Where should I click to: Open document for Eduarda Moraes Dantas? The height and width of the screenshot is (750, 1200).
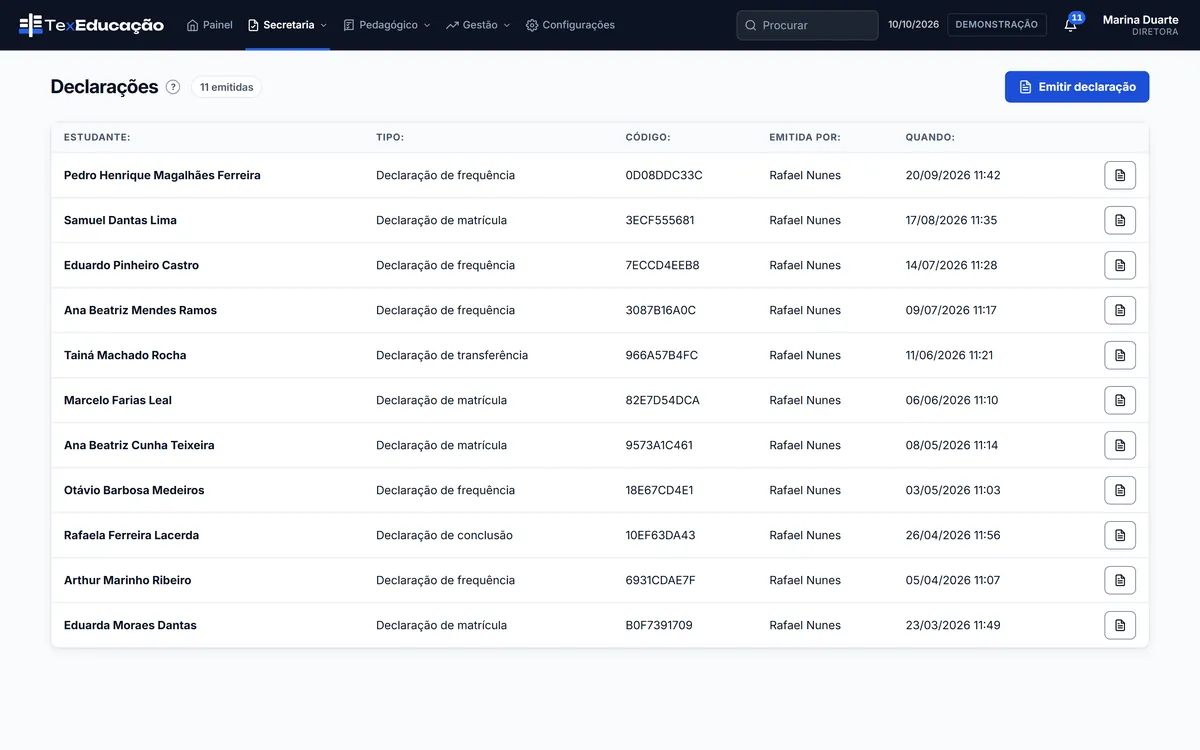click(x=1120, y=625)
